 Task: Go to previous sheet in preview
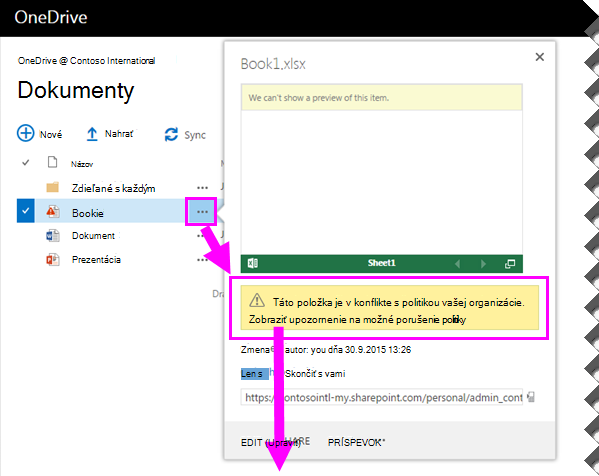(457, 264)
